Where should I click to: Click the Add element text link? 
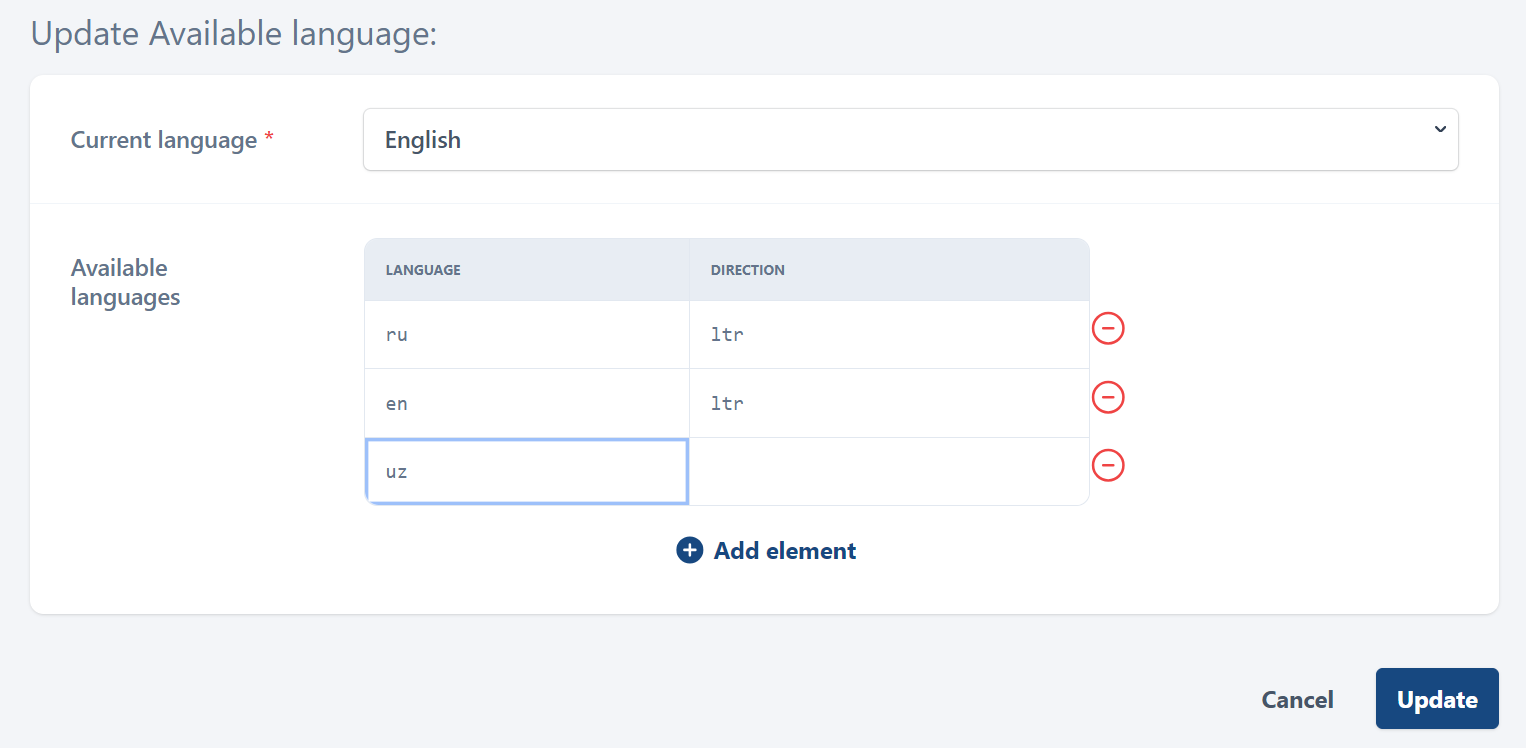pos(784,551)
